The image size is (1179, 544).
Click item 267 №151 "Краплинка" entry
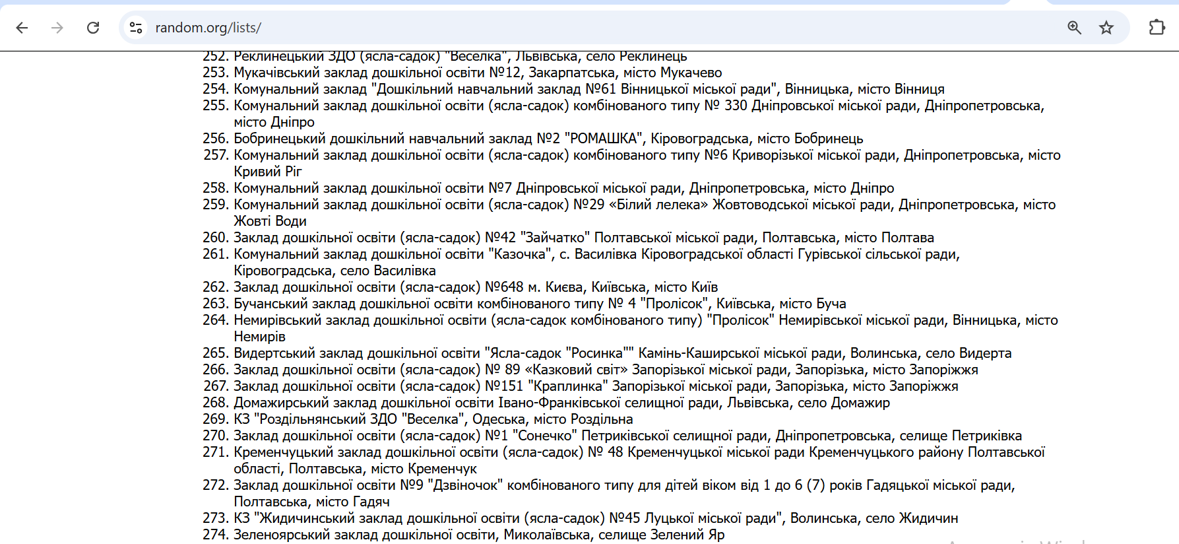[596, 387]
